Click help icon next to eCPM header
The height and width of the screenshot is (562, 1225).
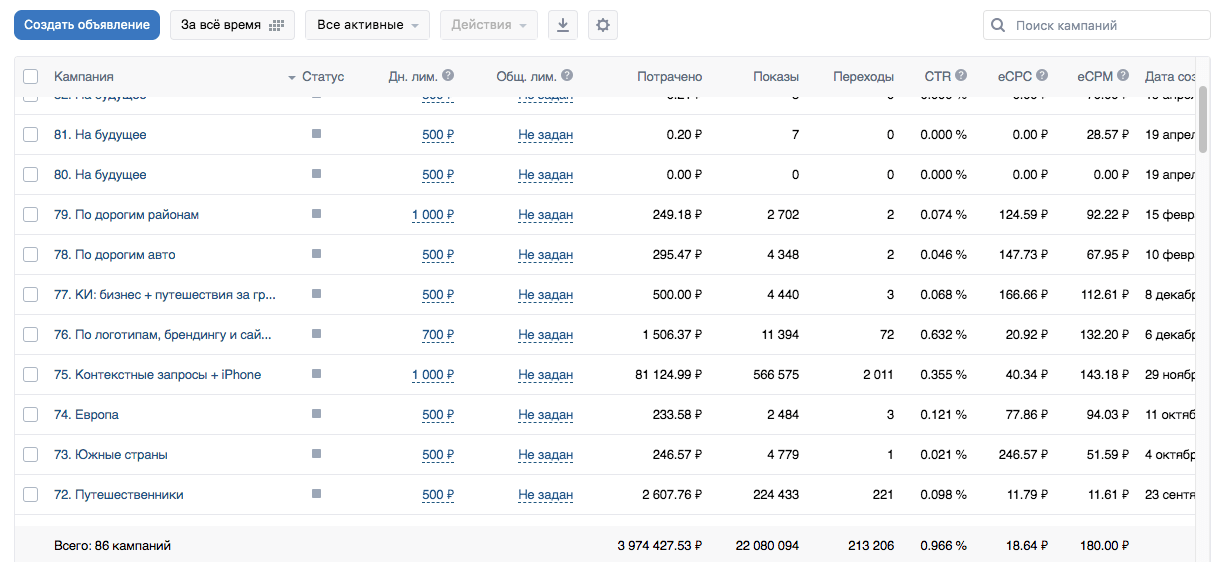[1123, 76]
